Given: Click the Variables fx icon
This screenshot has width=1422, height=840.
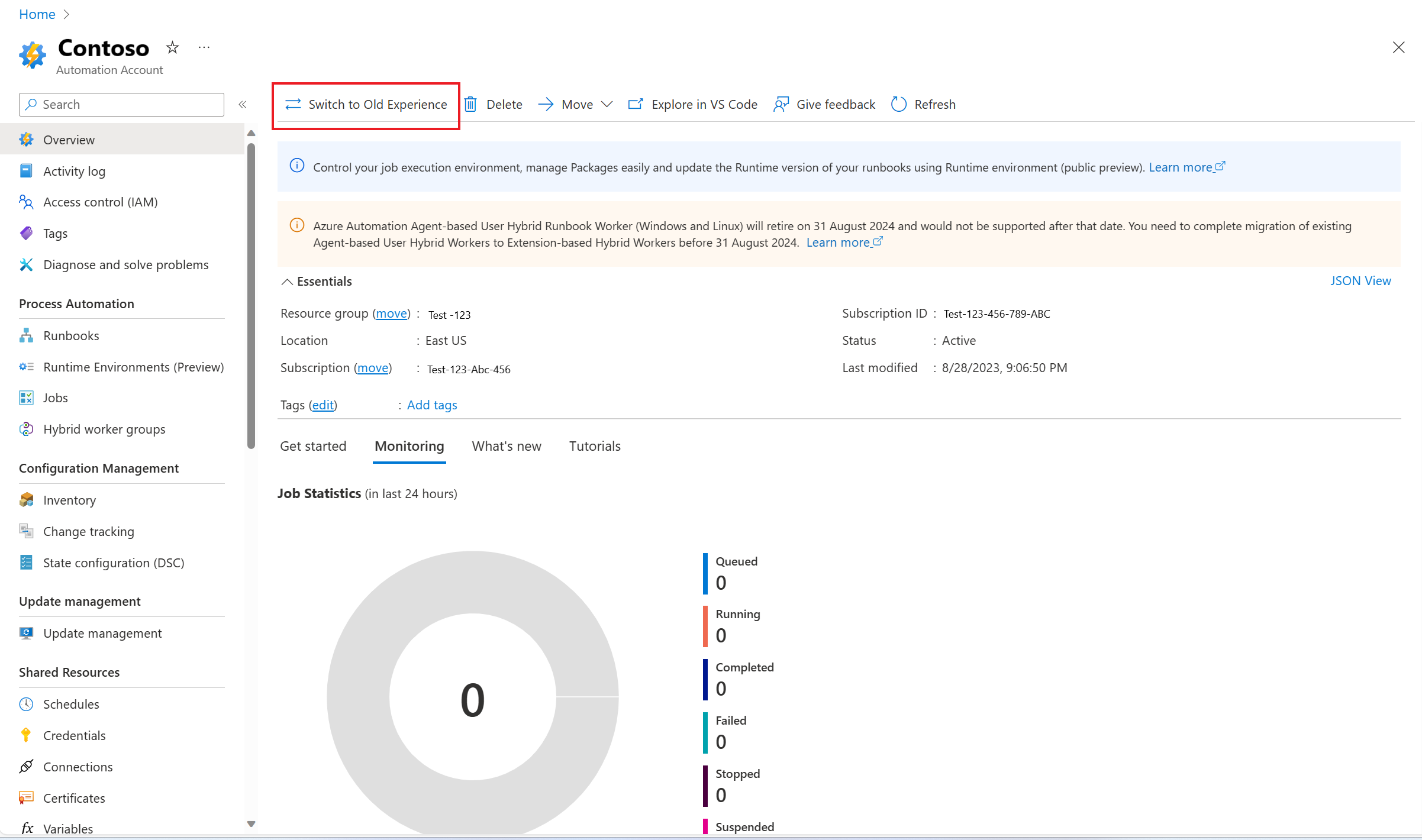Looking at the screenshot, I should point(26,829).
